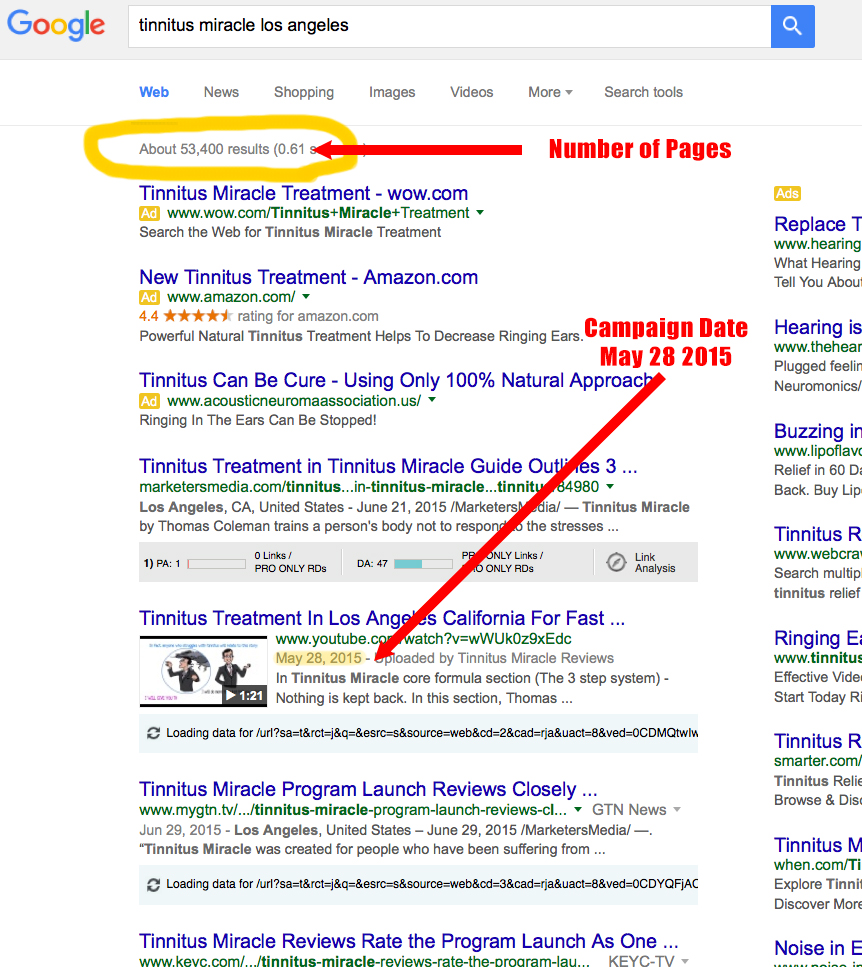Switch to the Images tab
The width and height of the screenshot is (862, 967).
tap(392, 93)
